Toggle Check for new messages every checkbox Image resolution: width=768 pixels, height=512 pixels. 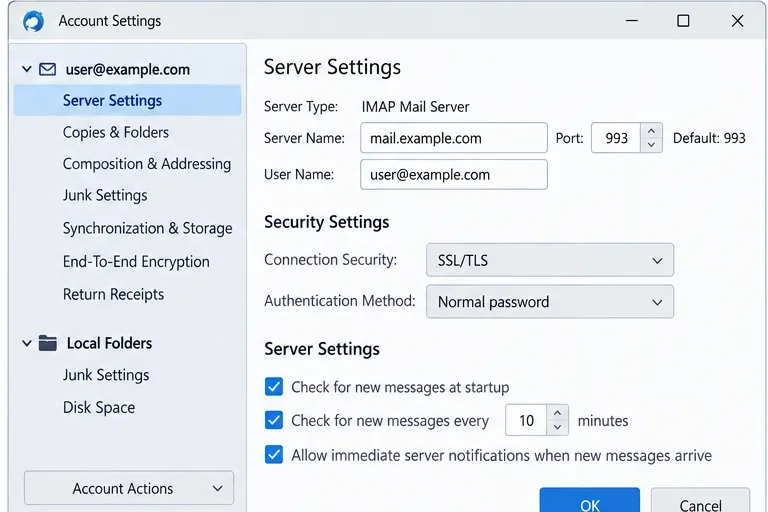274,420
